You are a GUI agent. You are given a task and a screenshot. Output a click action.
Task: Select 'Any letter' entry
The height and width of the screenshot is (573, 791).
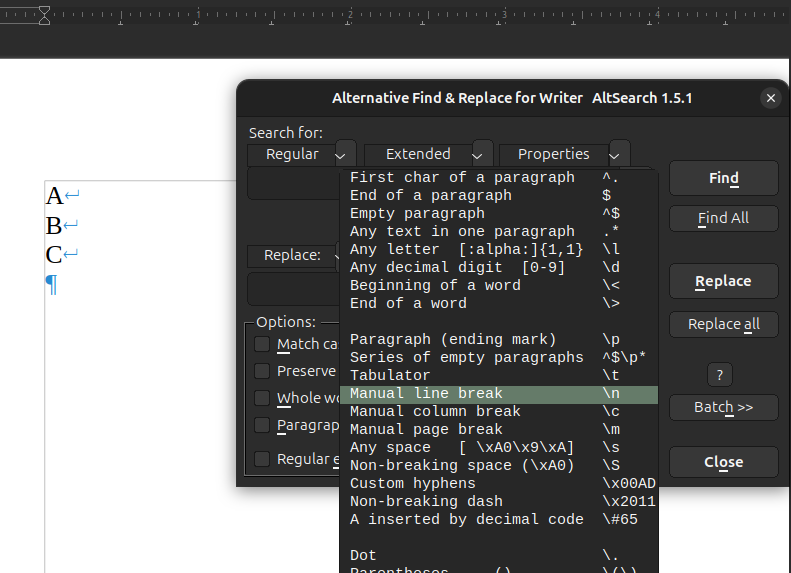coord(498,249)
